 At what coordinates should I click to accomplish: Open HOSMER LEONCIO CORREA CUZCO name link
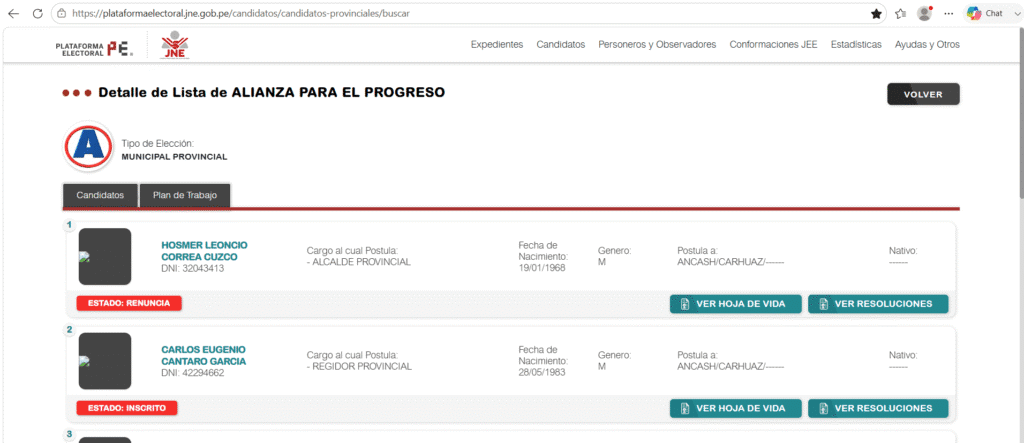tap(204, 251)
